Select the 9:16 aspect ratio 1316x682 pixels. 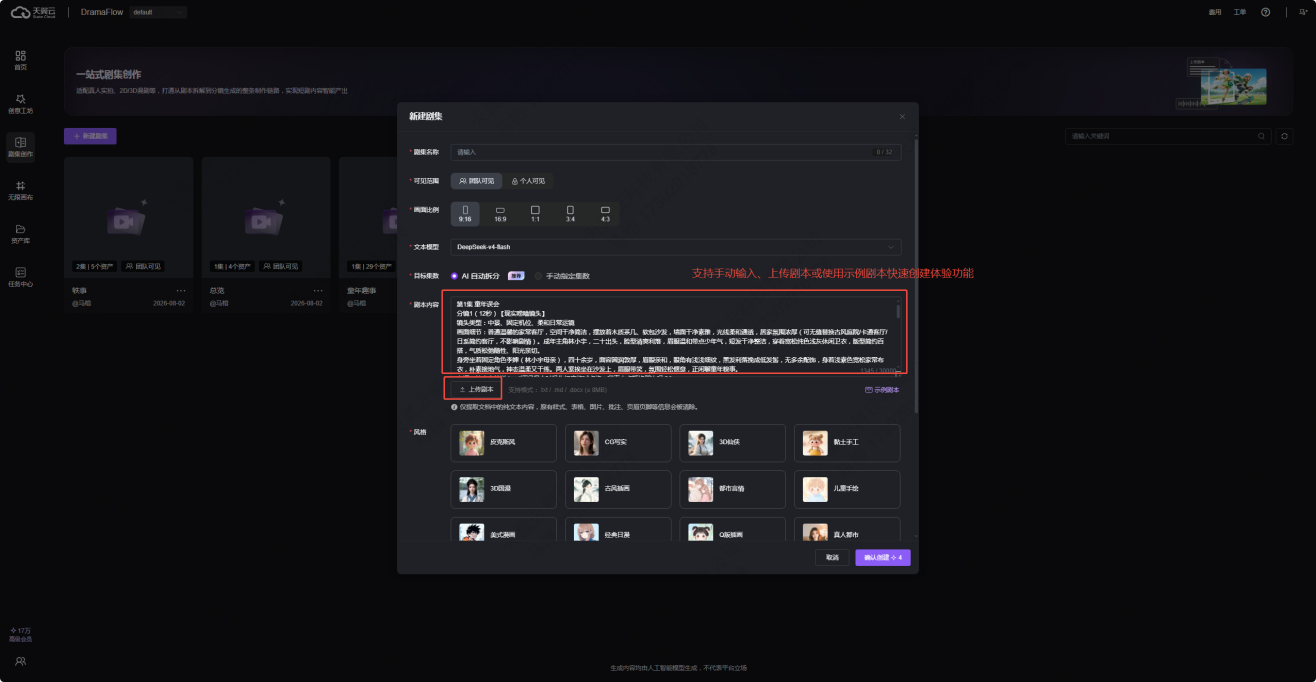pos(465,214)
